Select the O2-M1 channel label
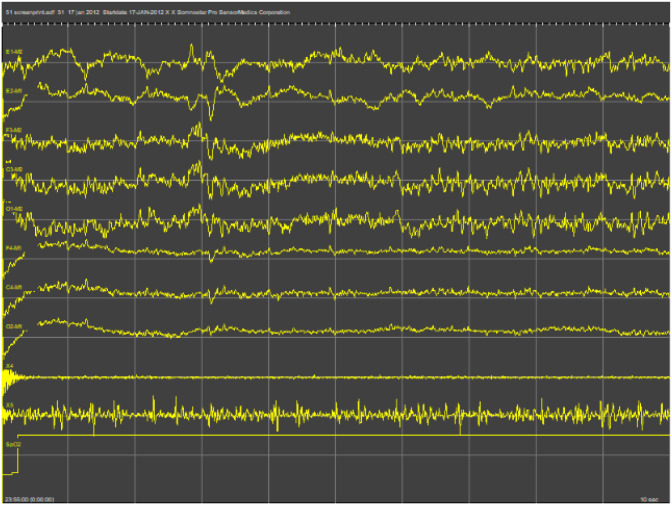Viewport: 672px width, 505px height. (14, 326)
